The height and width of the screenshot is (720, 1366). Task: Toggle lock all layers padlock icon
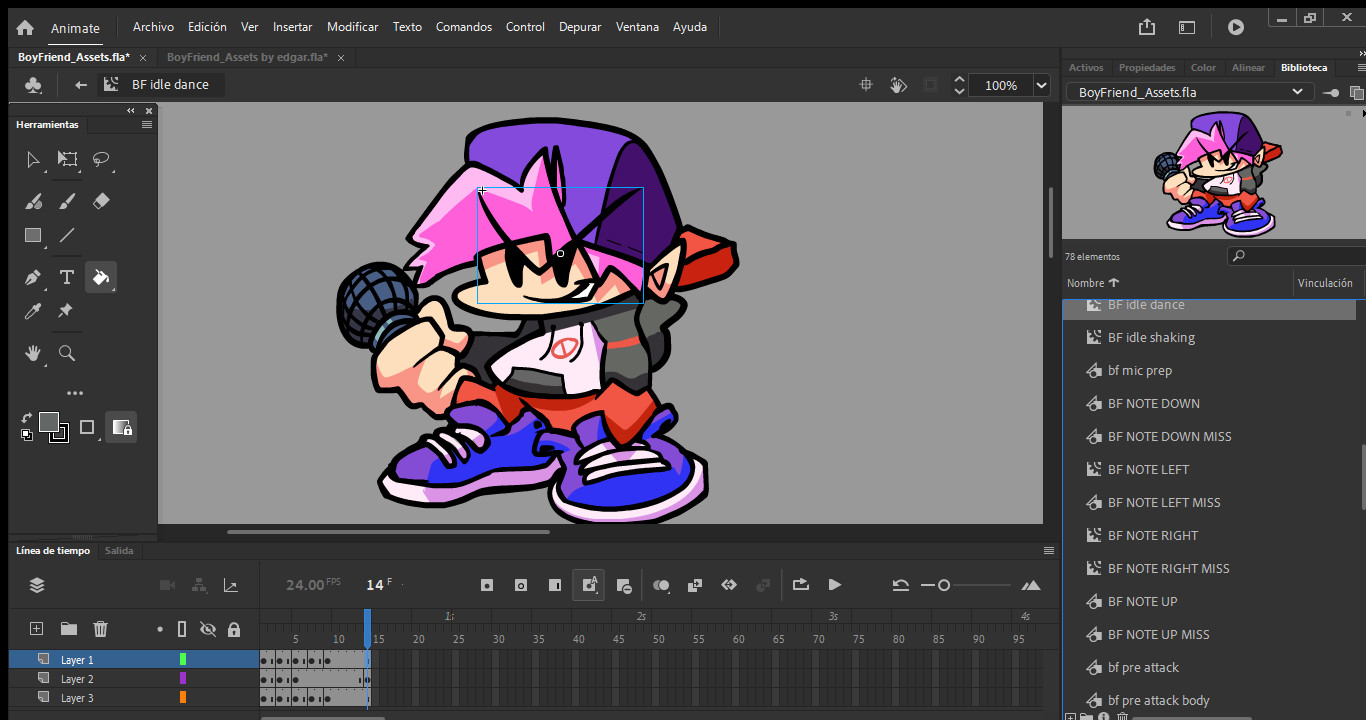pyautogui.click(x=234, y=629)
